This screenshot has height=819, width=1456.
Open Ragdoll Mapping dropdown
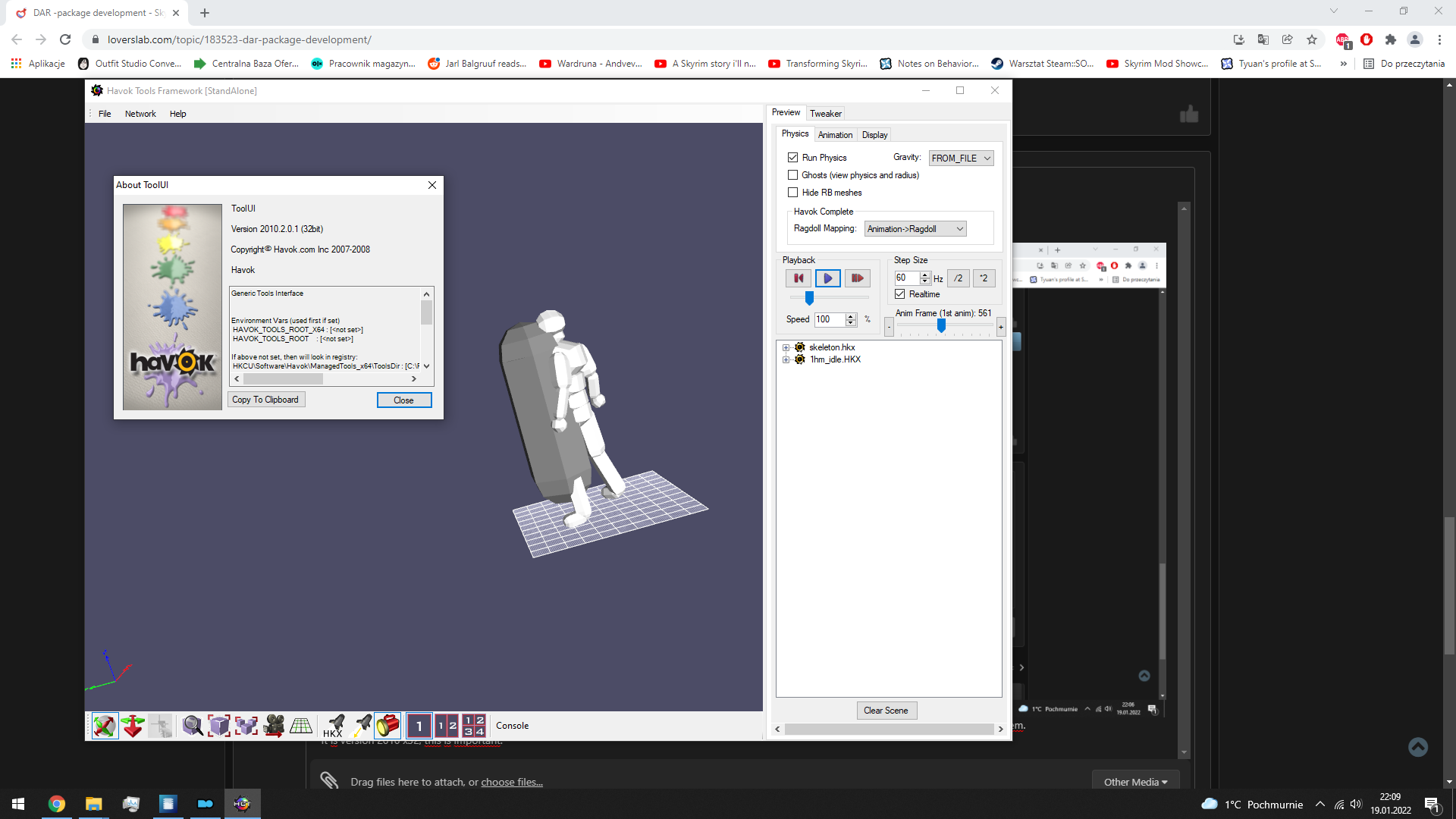point(915,229)
